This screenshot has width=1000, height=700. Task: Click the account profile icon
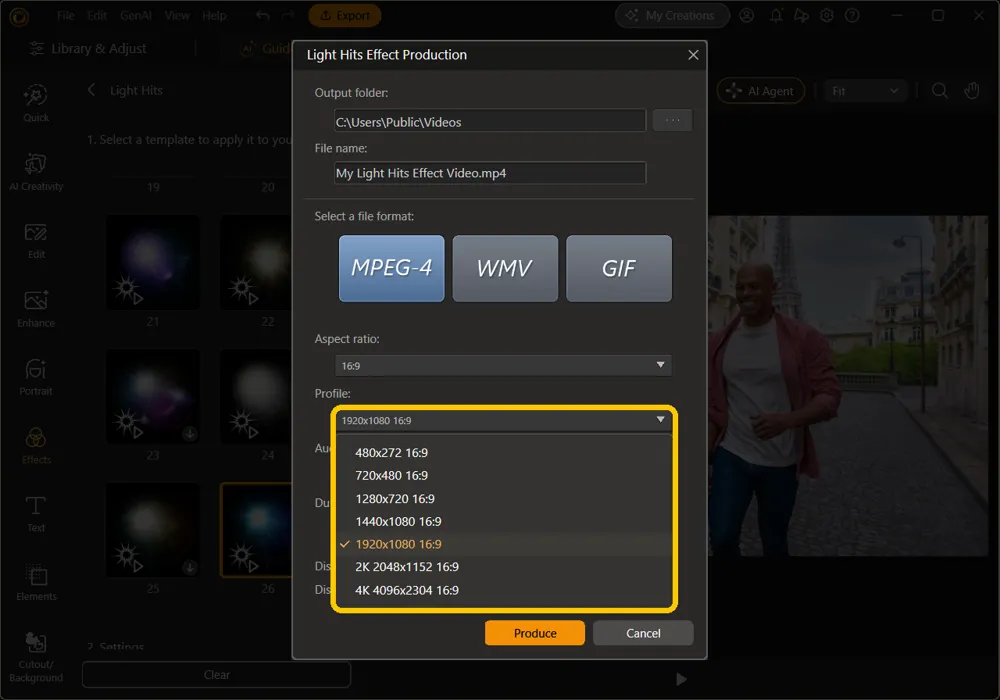click(747, 15)
